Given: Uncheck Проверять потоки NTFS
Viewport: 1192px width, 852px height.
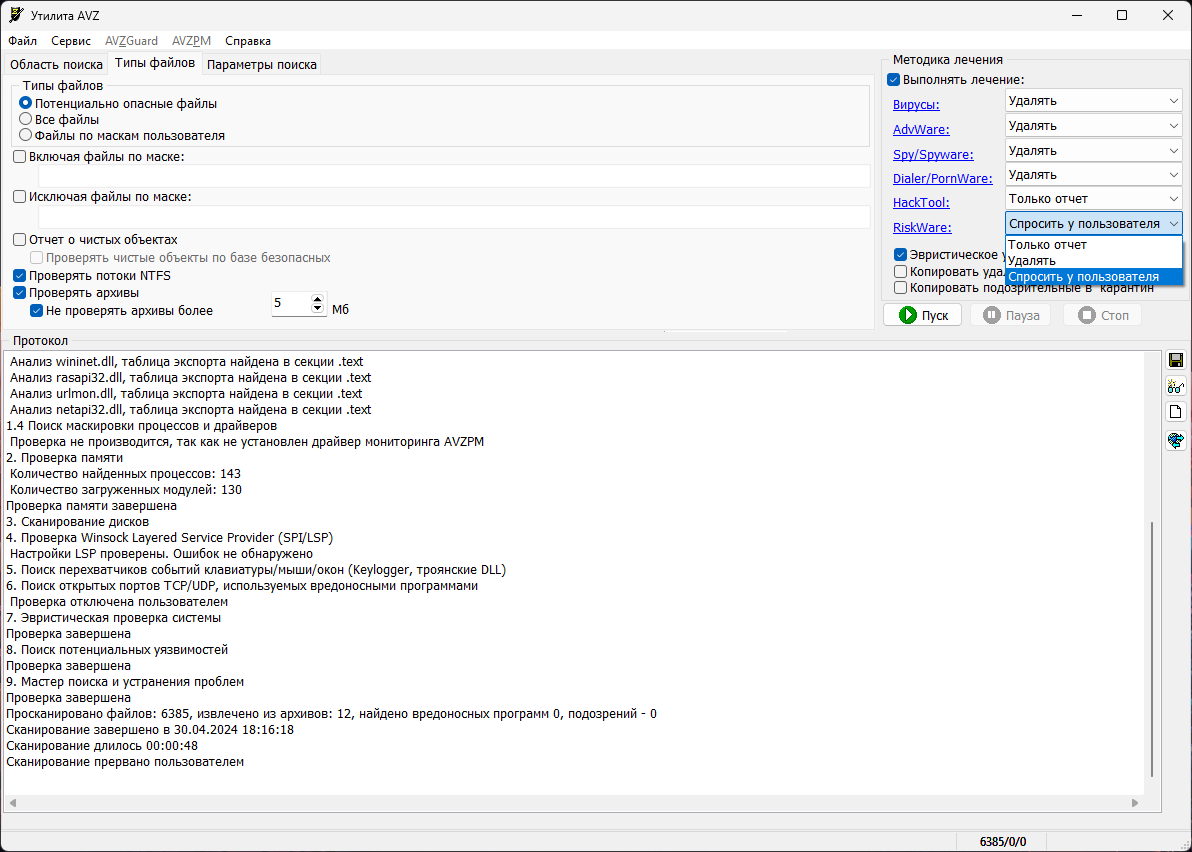Looking at the screenshot, I should [20, 276].
